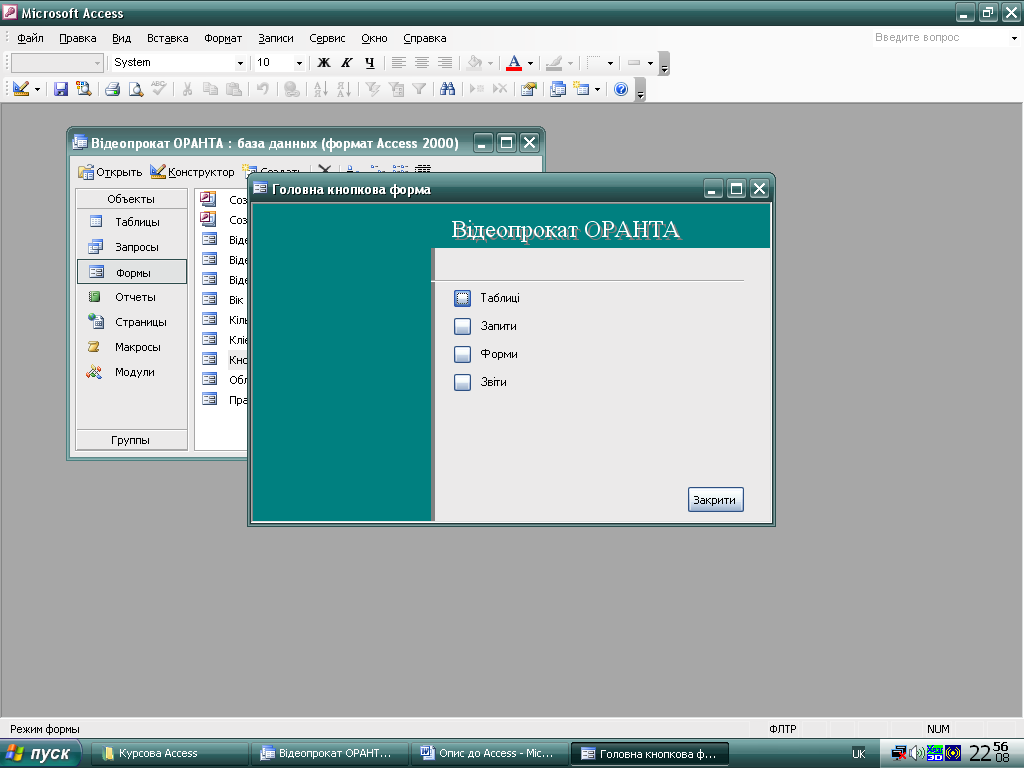
Task: Expand the fill color dropdown arrow
Action: [490, 63]
